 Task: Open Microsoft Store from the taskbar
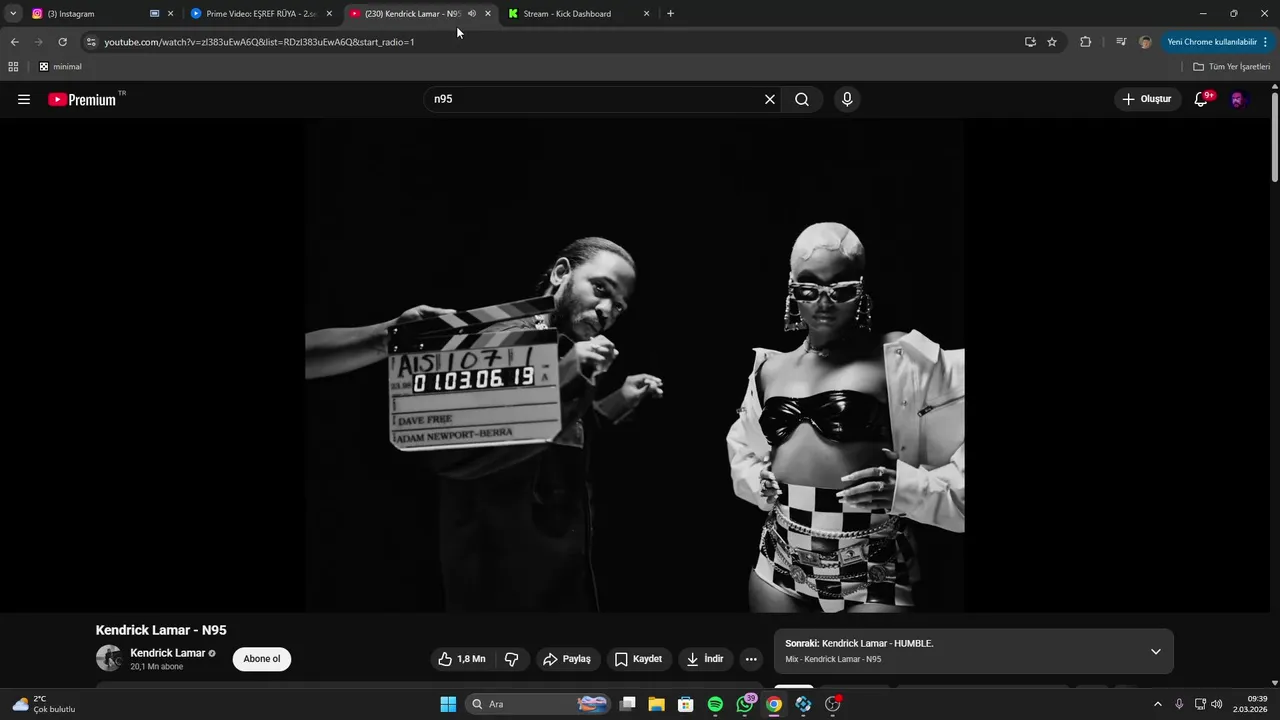[685, 704]
